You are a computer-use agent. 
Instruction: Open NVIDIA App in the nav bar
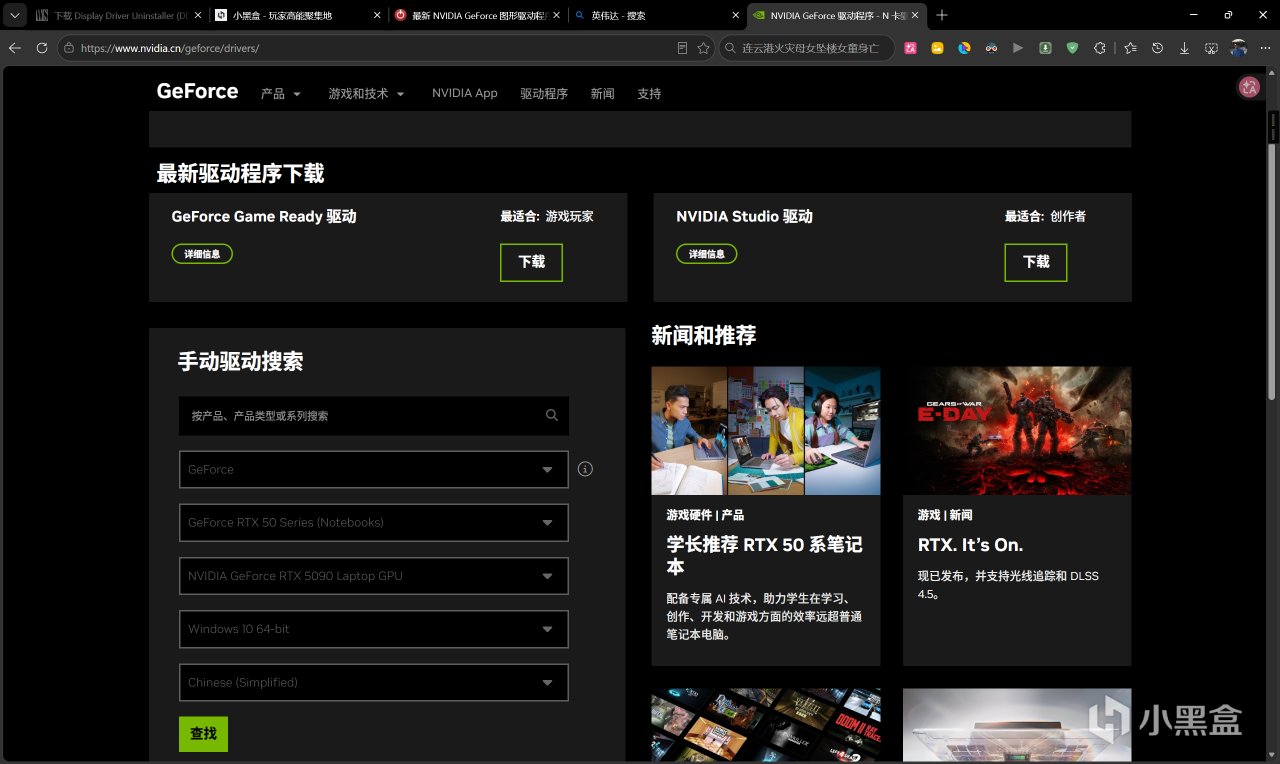coord(465,93)
